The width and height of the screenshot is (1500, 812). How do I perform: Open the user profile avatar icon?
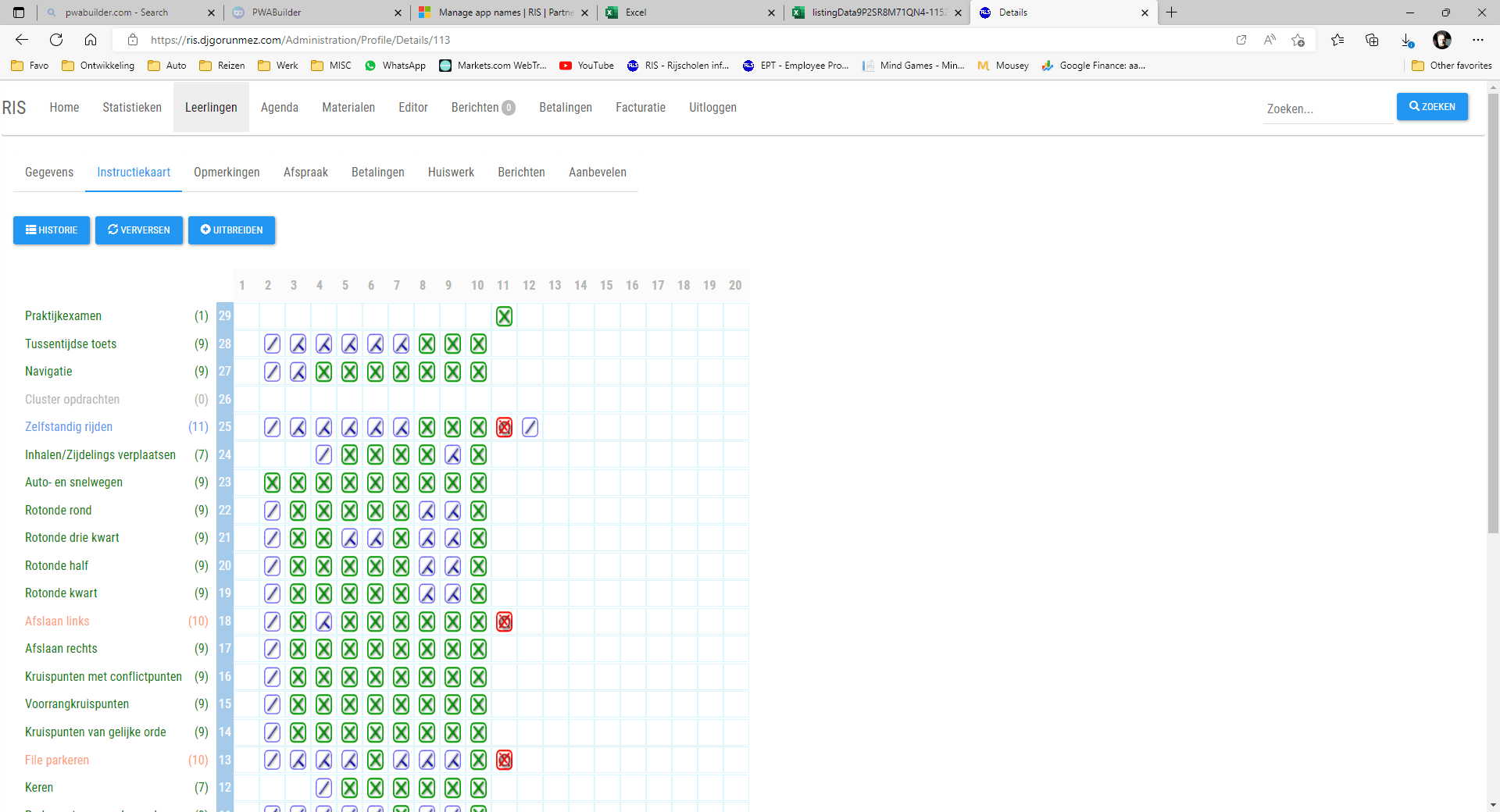1442,40
